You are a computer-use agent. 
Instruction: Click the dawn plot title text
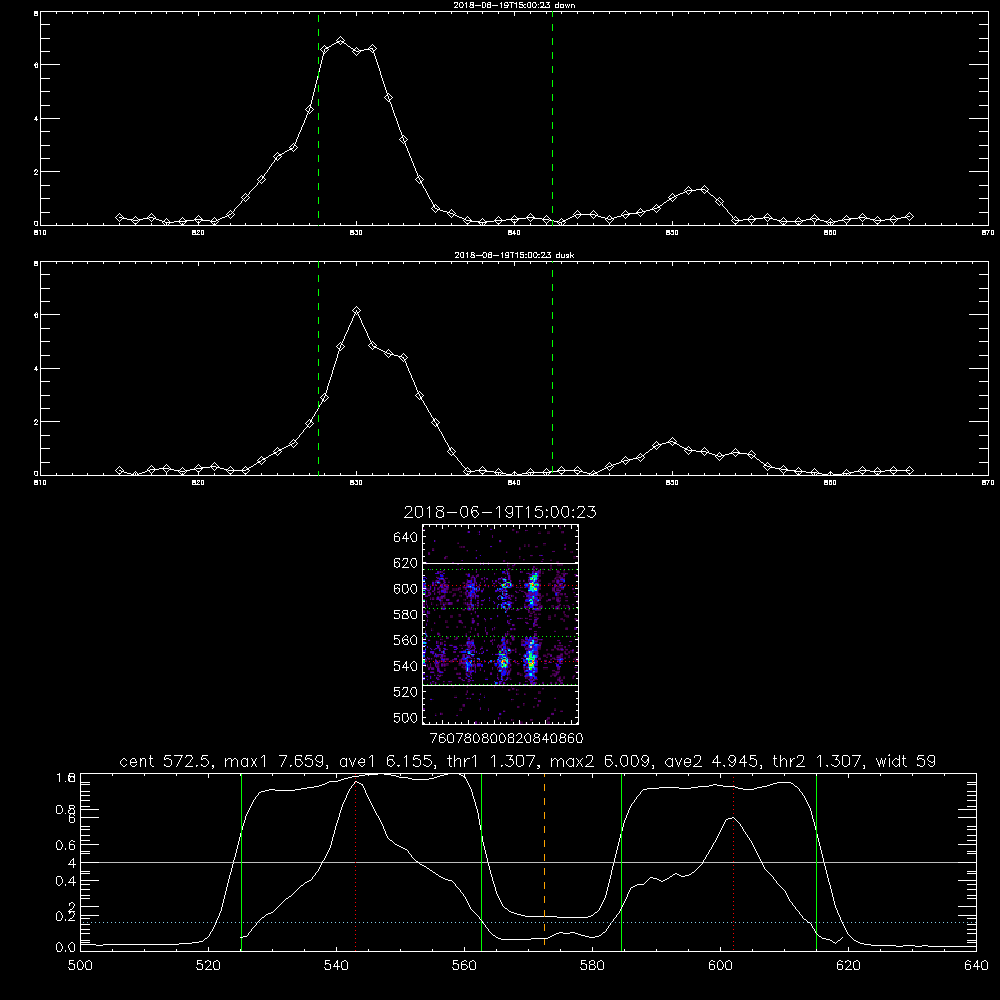point(514,4)
